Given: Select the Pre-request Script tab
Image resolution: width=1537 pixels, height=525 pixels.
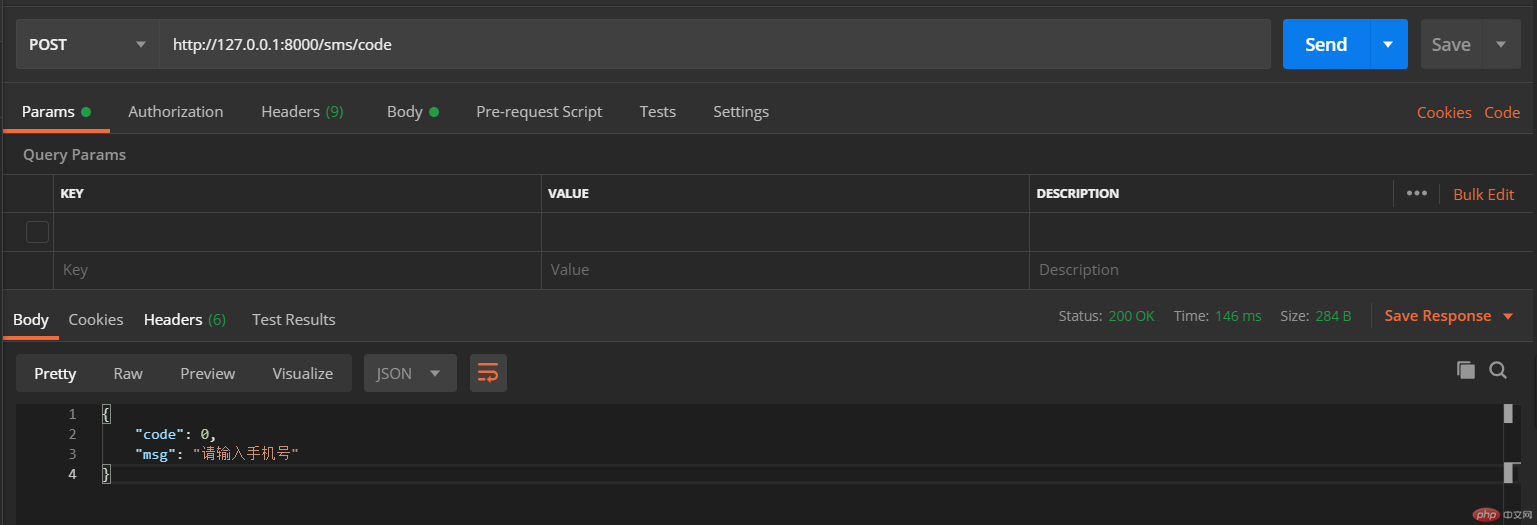Looking at the screenshot, I should 539,112.
